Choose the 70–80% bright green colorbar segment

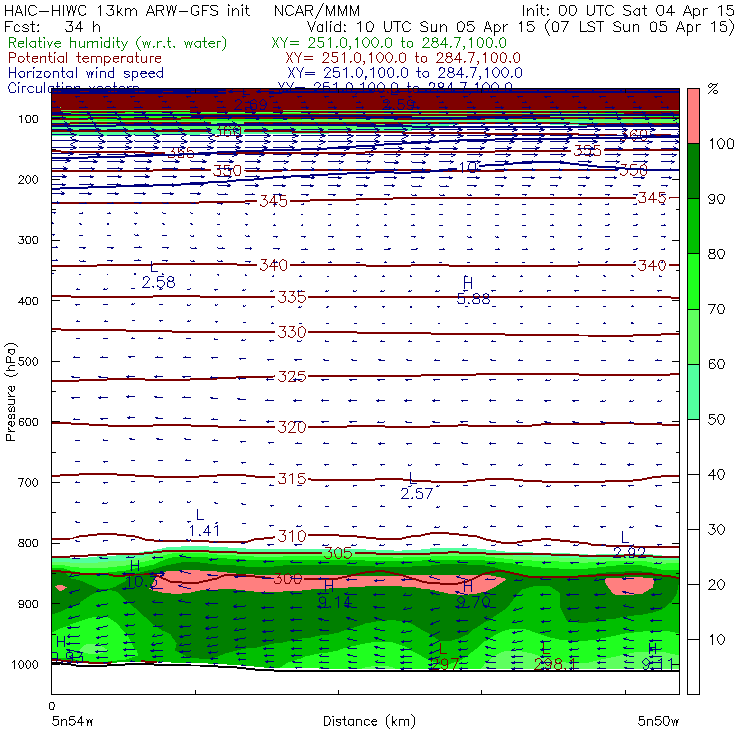tap(693, 281)
